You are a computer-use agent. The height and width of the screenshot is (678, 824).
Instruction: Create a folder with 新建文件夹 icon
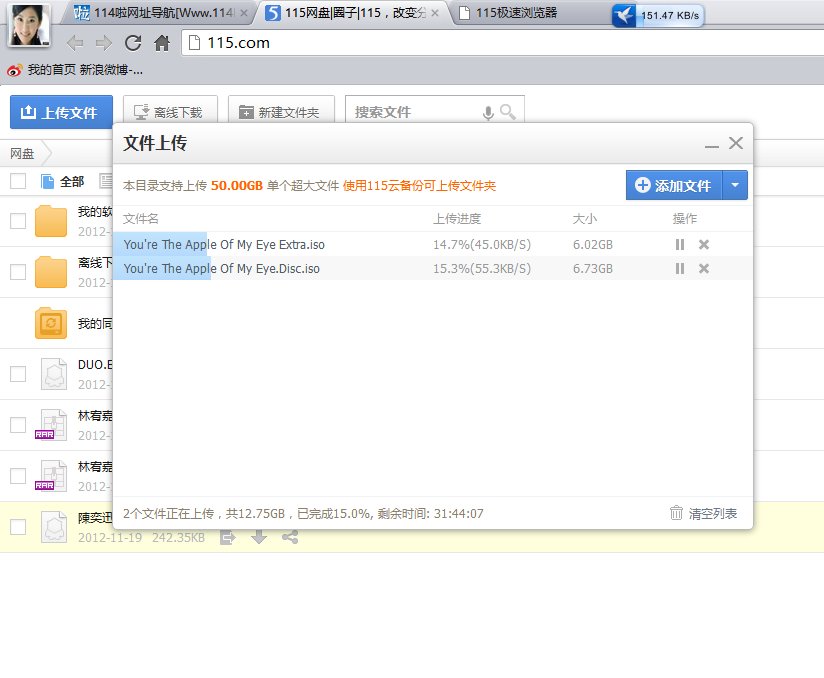coord(247,111)
